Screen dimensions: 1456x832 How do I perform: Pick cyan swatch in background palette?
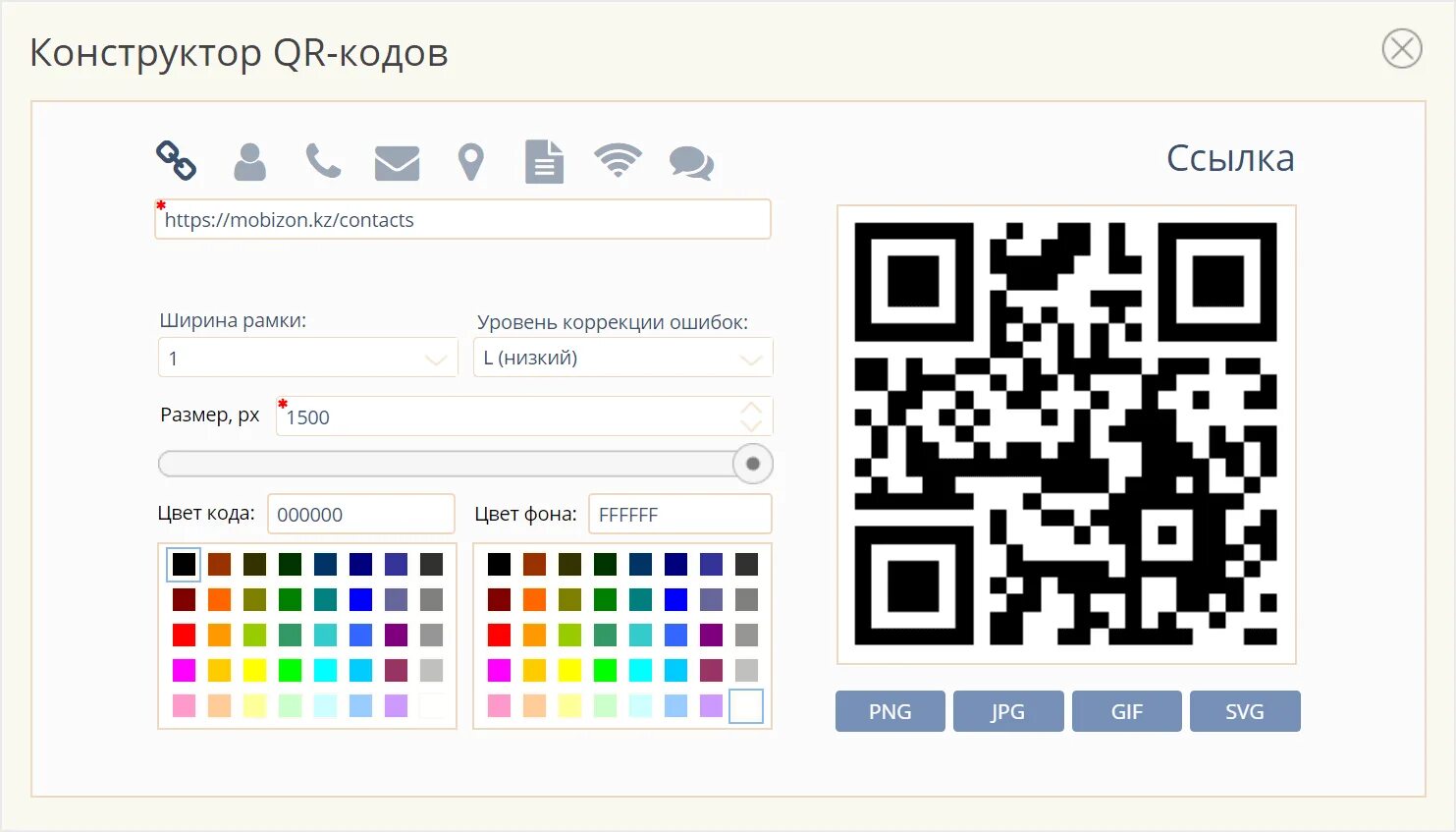click(x=640, y=670)
